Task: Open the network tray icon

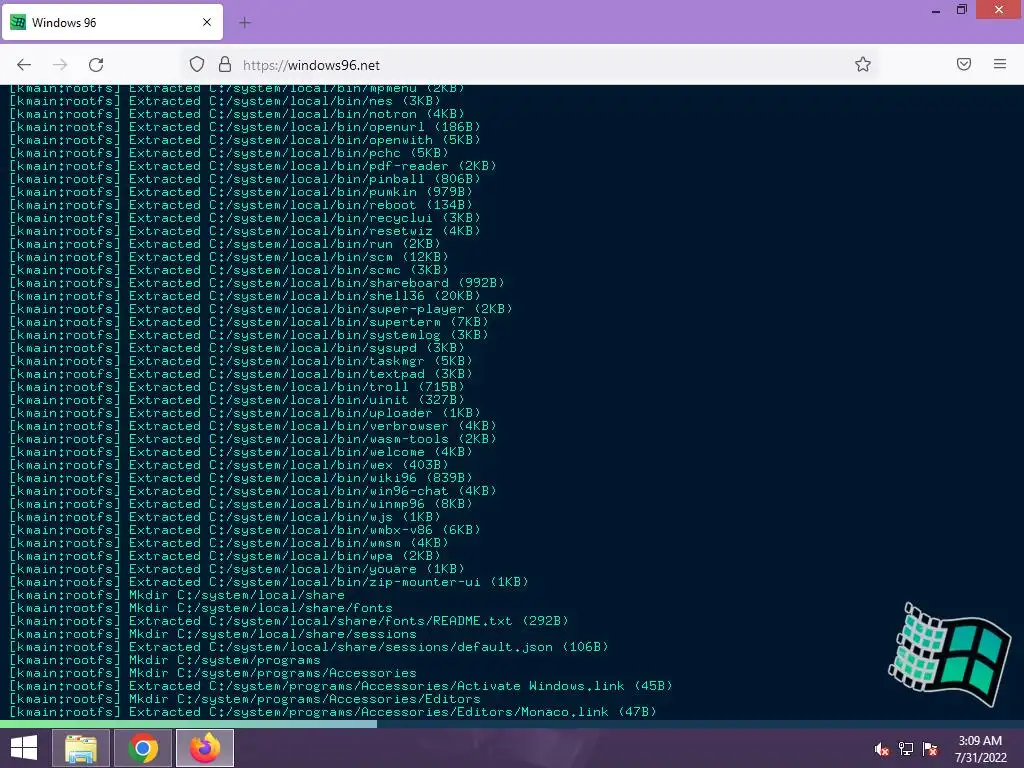Action: click(x=906, y=750)
